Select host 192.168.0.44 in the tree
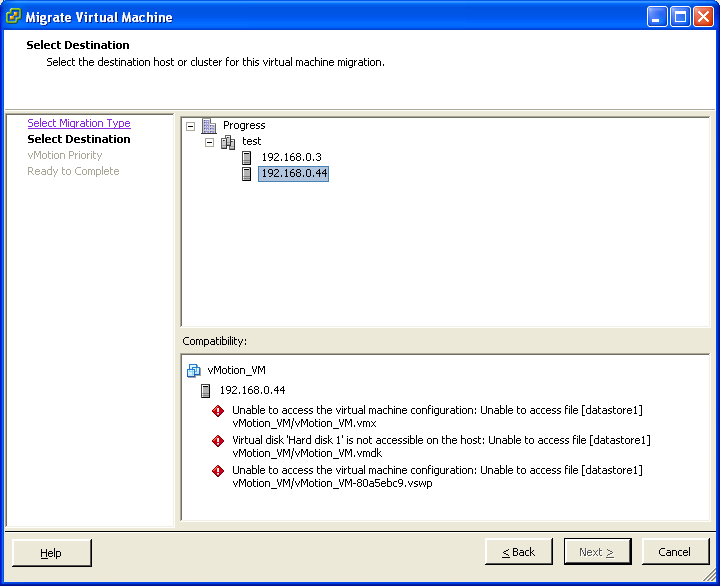 tap(293, 173)
